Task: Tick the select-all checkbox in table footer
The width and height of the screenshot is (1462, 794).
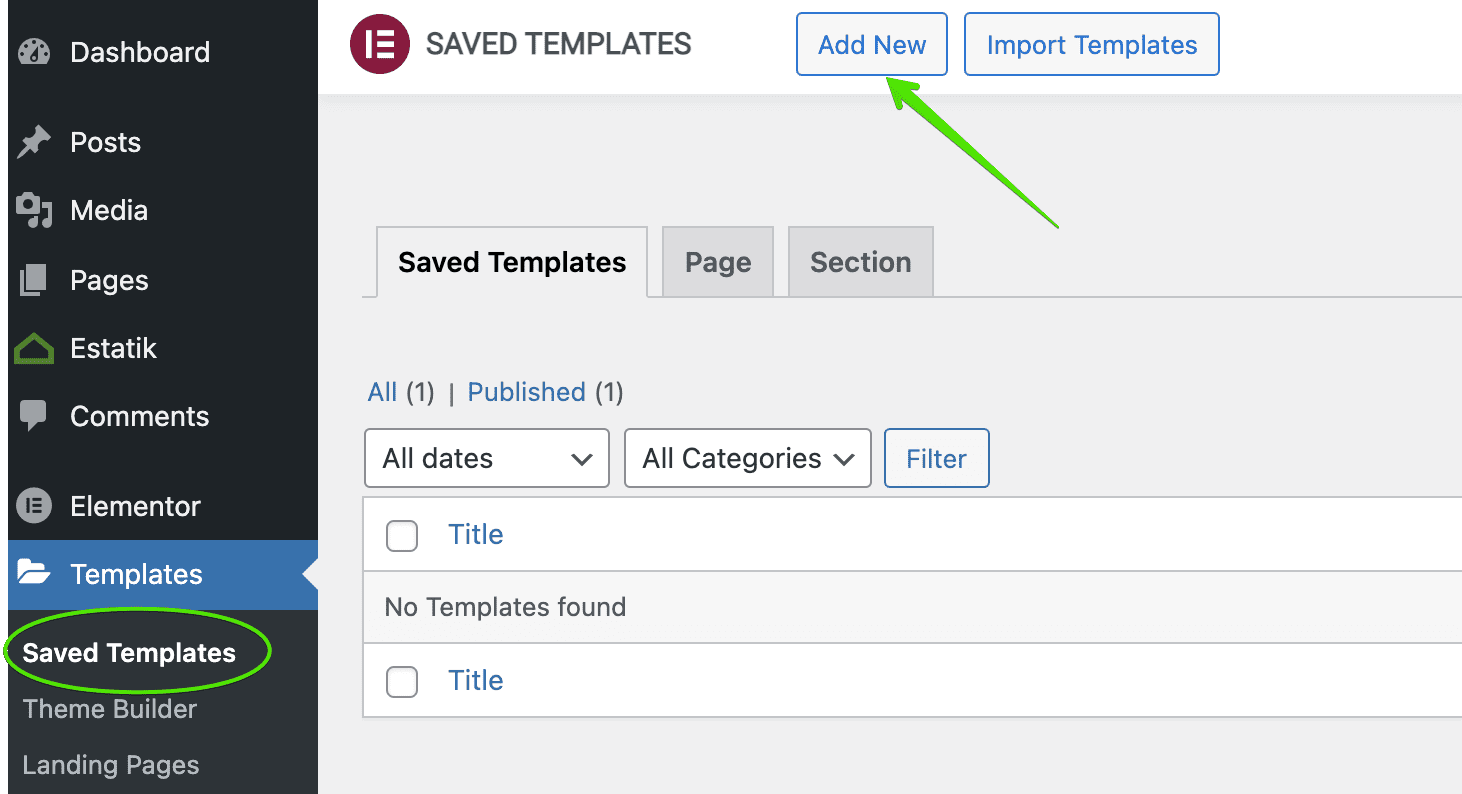Action: tap(402, 682)
